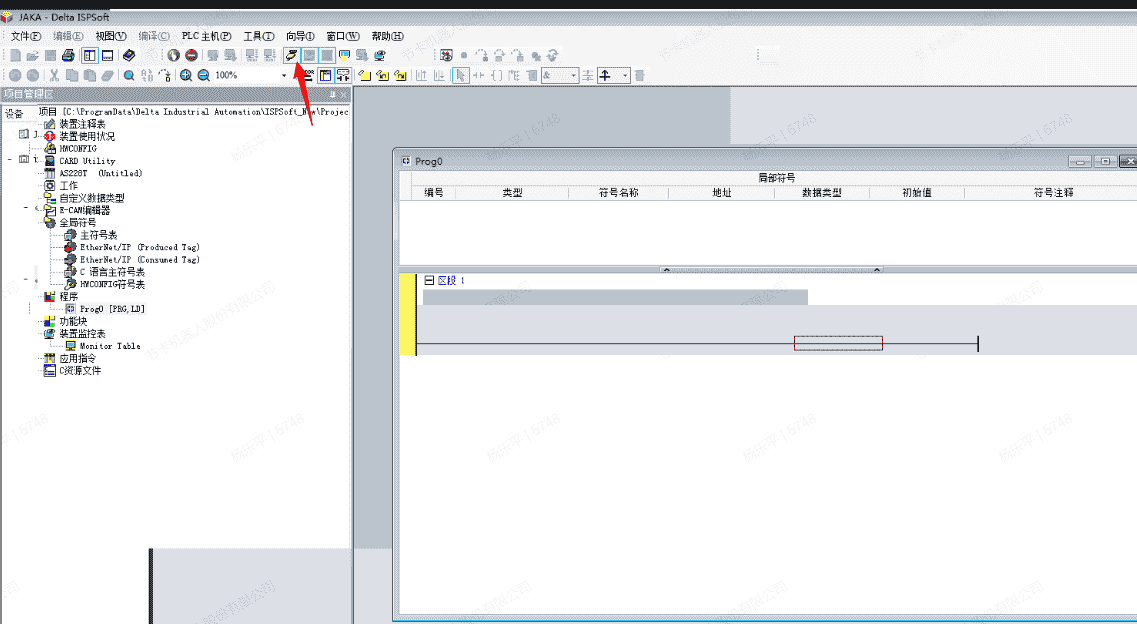Select the arrow pointer selection tool
This screenshot has height=624, width=1137.
[460, 75]
